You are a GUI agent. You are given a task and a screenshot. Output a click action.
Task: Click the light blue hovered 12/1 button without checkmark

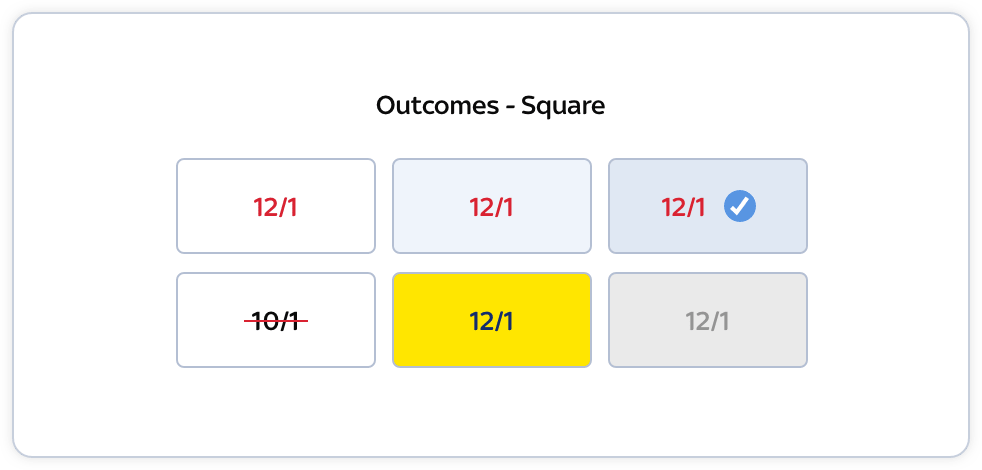click(491, 206)
